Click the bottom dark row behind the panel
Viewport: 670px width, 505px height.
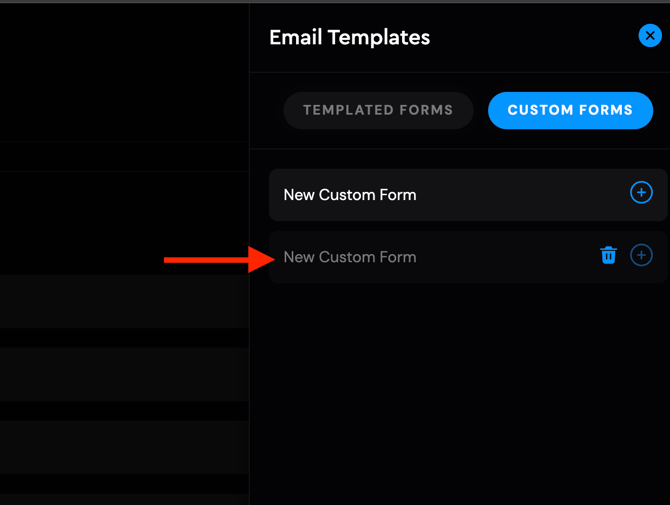(x=124, y=446)
